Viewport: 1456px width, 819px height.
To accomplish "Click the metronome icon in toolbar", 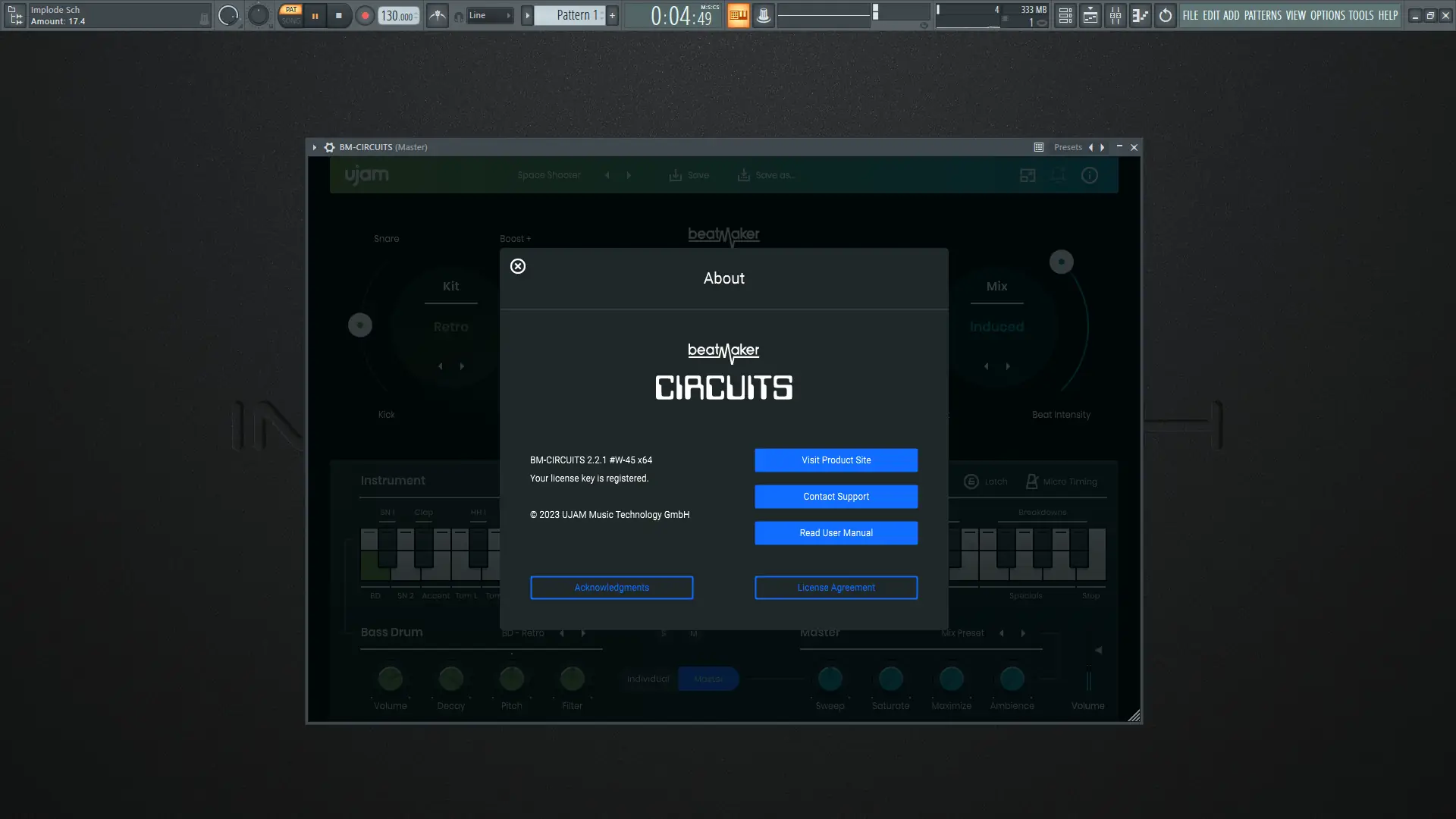I will point(438,15).
